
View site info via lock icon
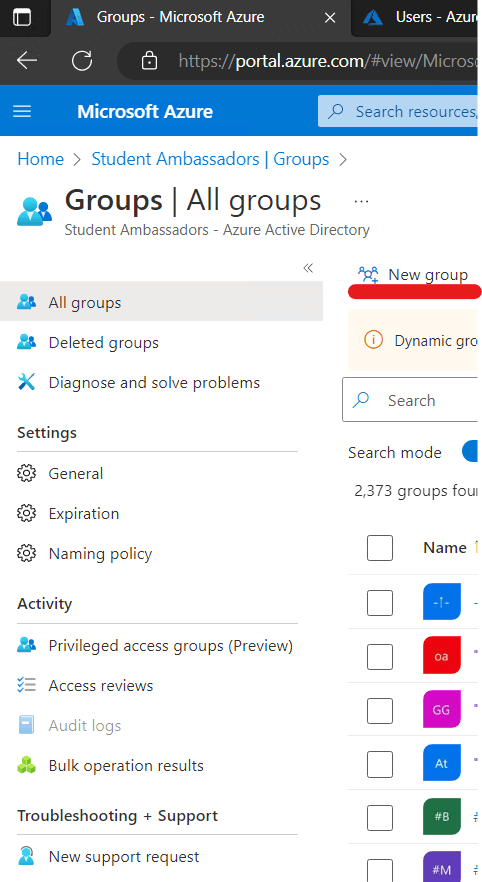[149, 60]
